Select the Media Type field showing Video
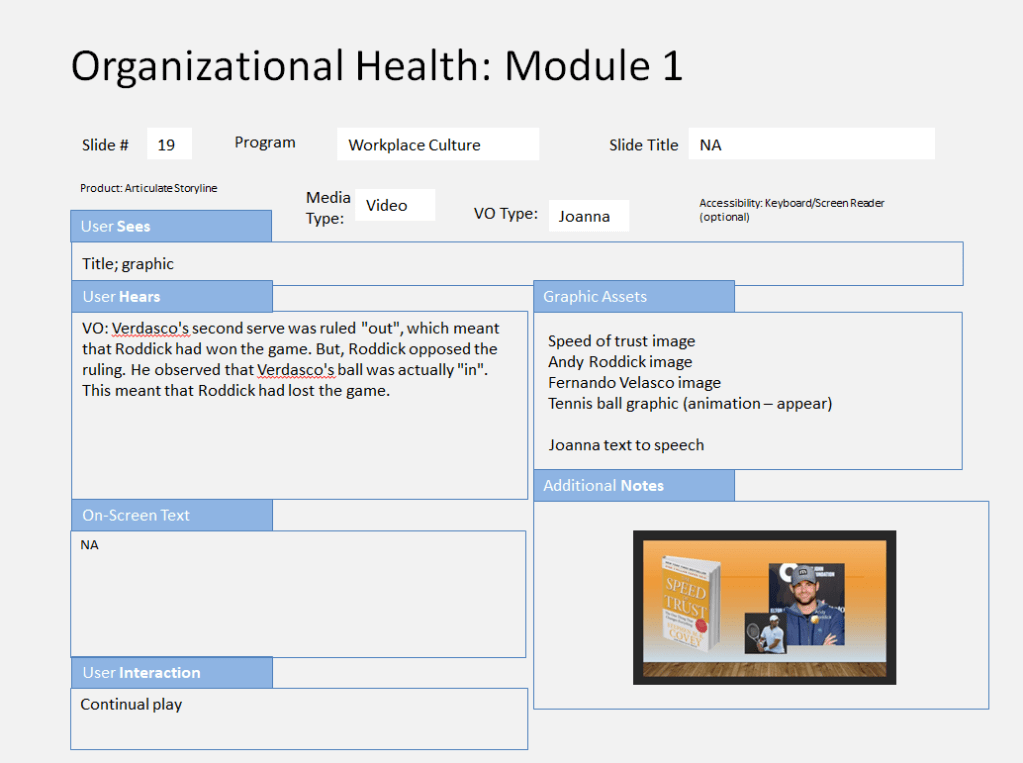The height and width of the screenshot is (763, 1023). click(394, 205)
